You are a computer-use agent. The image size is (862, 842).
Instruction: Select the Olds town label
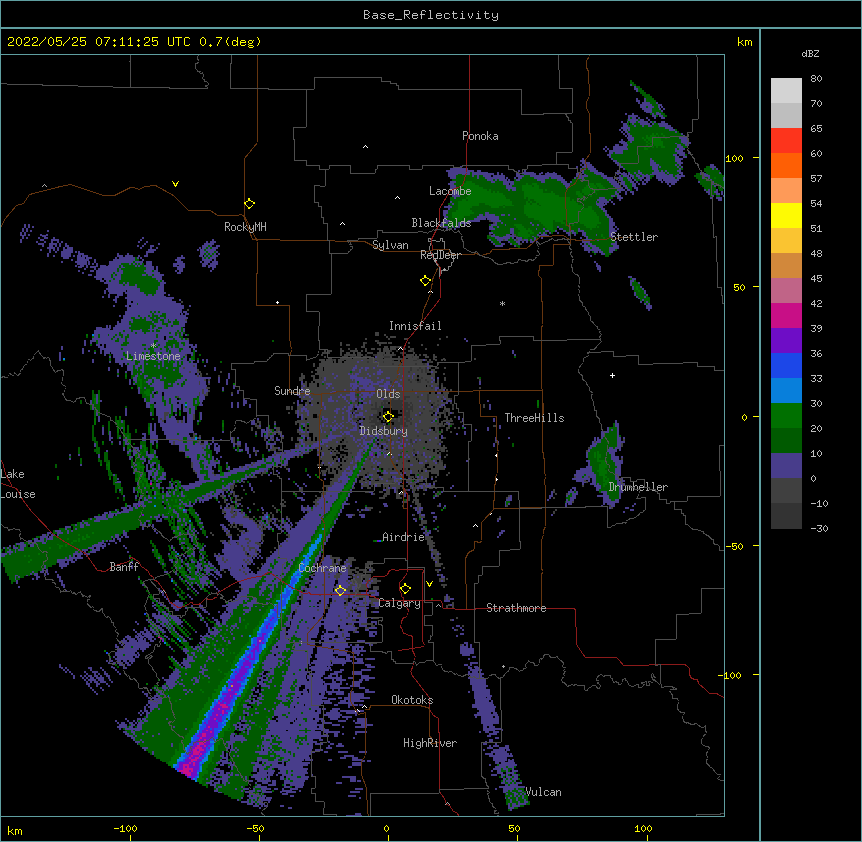click(x=388, y=394)
